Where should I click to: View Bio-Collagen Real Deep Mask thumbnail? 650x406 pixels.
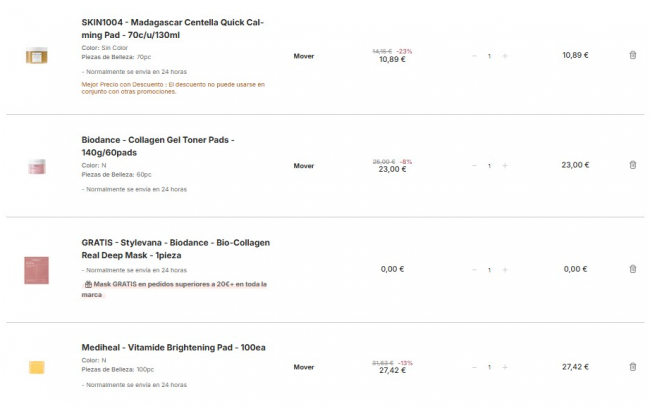(37, 270)
